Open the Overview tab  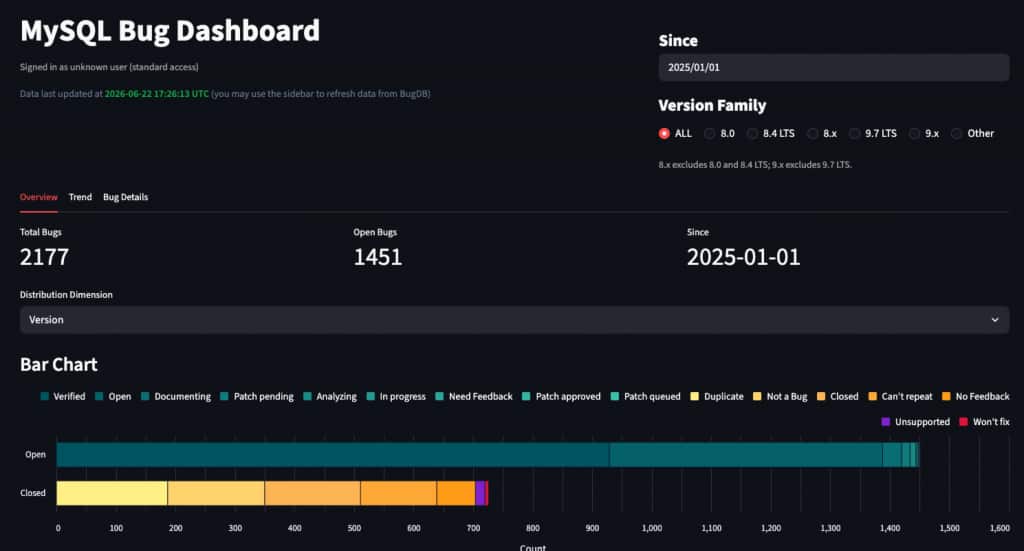coord(39,197)
